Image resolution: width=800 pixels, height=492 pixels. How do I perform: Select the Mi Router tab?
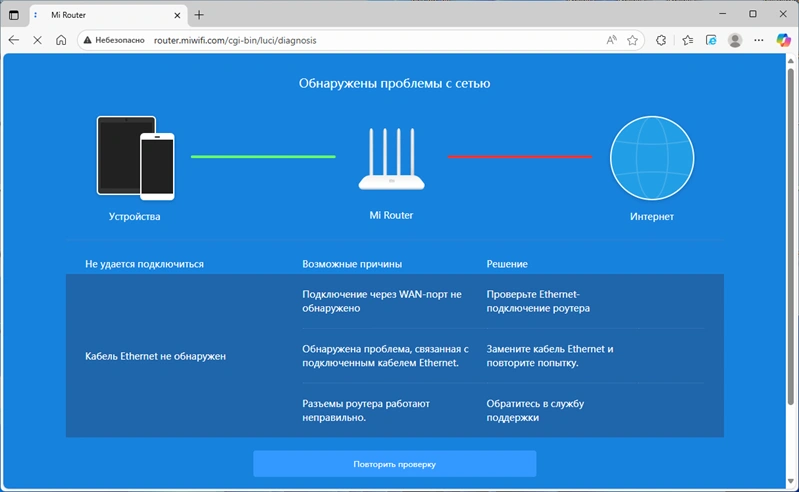pos(100,15)
